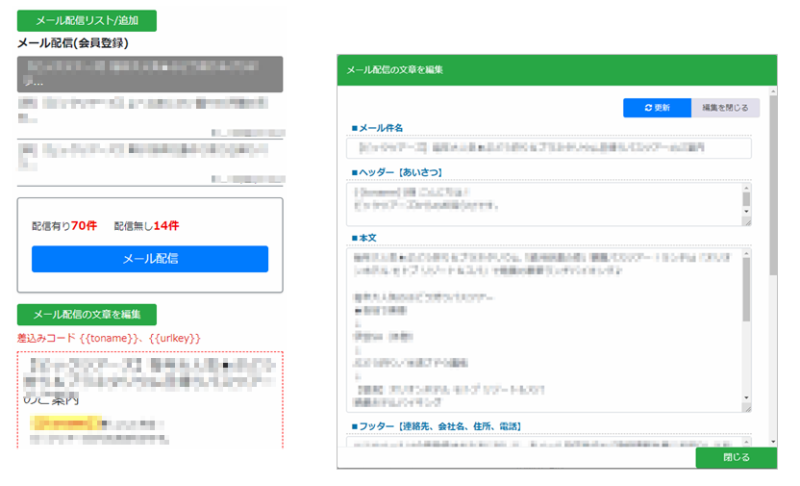Image resolution: width=800 pixels, height=486 pixels.
Task: Click the 編集を閉じる button
Action: [725, 107]
